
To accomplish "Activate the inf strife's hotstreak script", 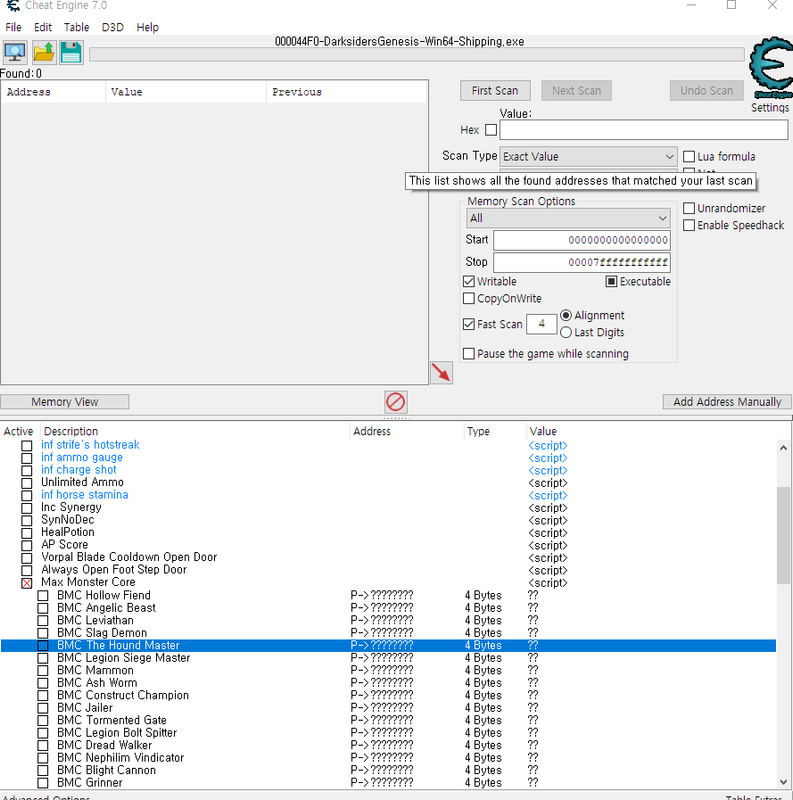I will [27, 445].
